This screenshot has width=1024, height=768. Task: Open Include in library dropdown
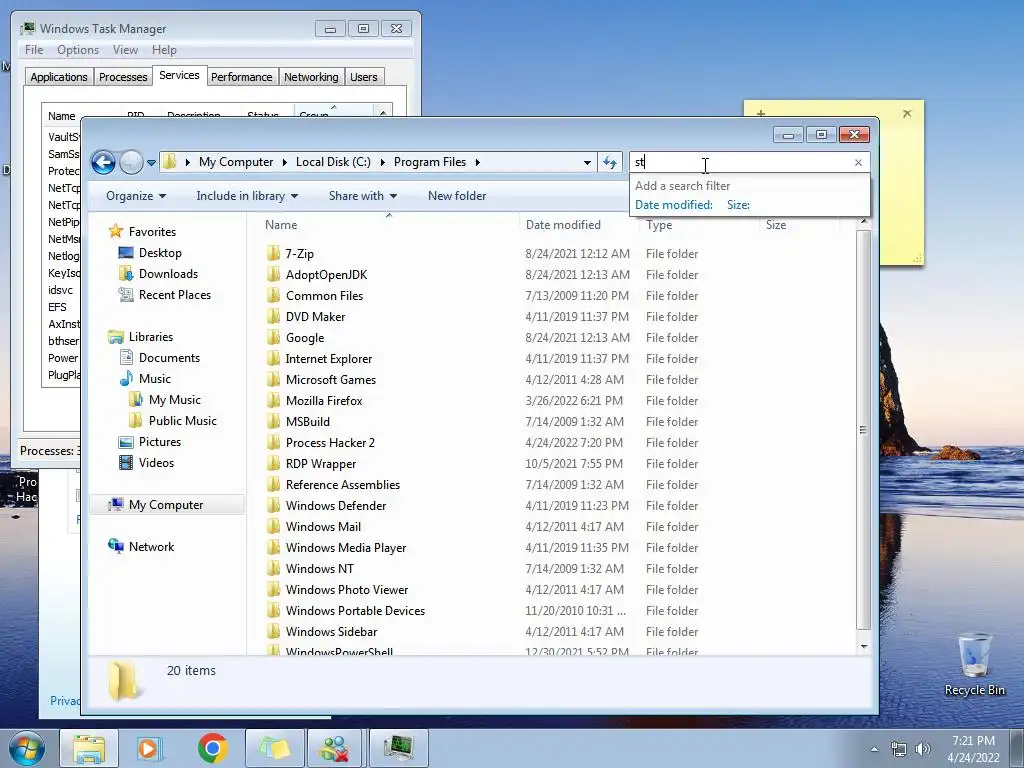pos(247,196)
